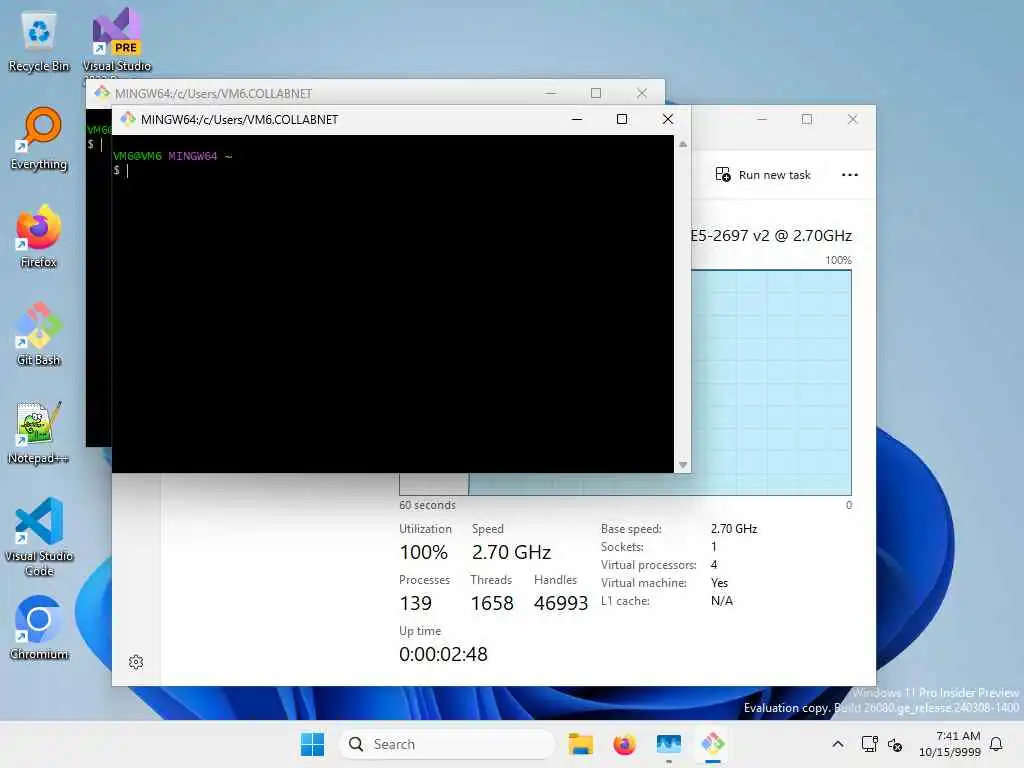Click the volume muted icon in system tray
Screen dimensions: 1024x768
[x=895, y=744]
